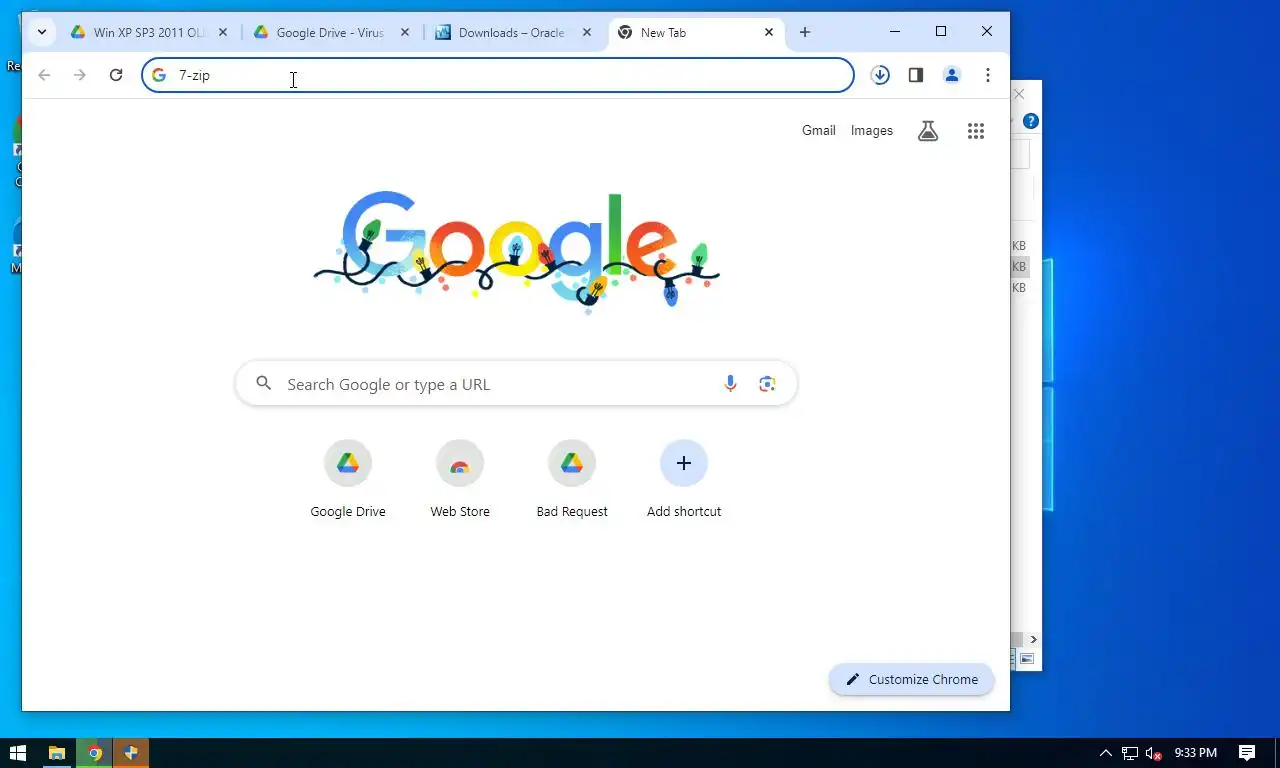Open the Windows notification center
The height and width of the screenshot is (768, 1280).
1247,753
